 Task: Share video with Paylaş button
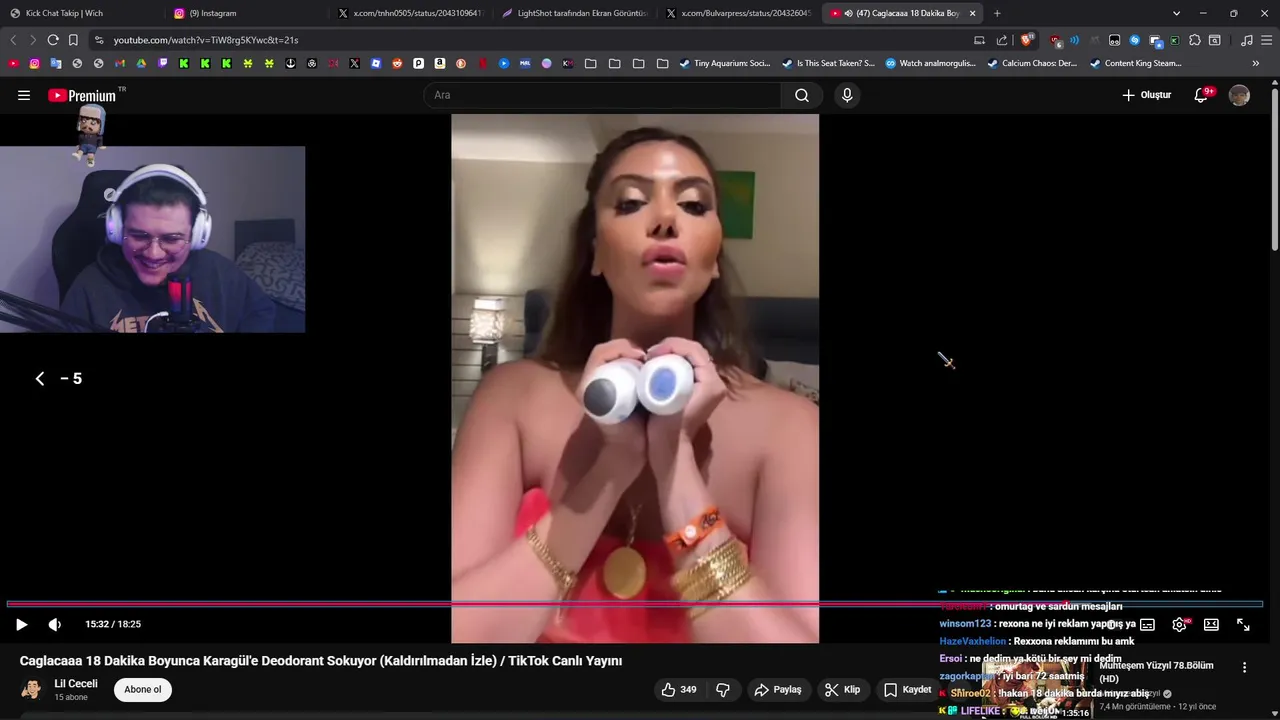point(778,690)
